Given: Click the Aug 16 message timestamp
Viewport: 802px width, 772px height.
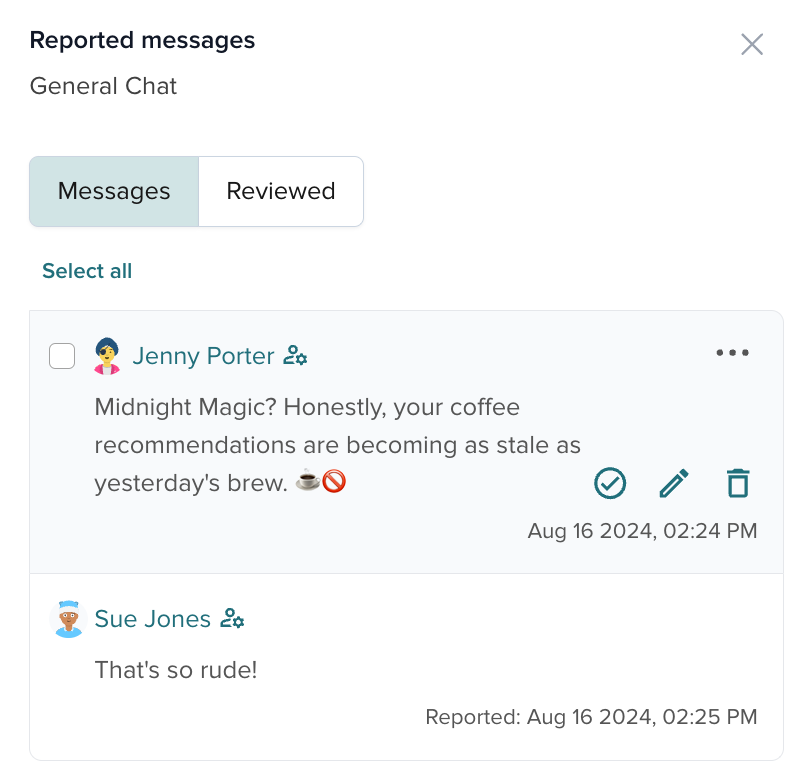Looking at the screenshot, I should (642, 531).
